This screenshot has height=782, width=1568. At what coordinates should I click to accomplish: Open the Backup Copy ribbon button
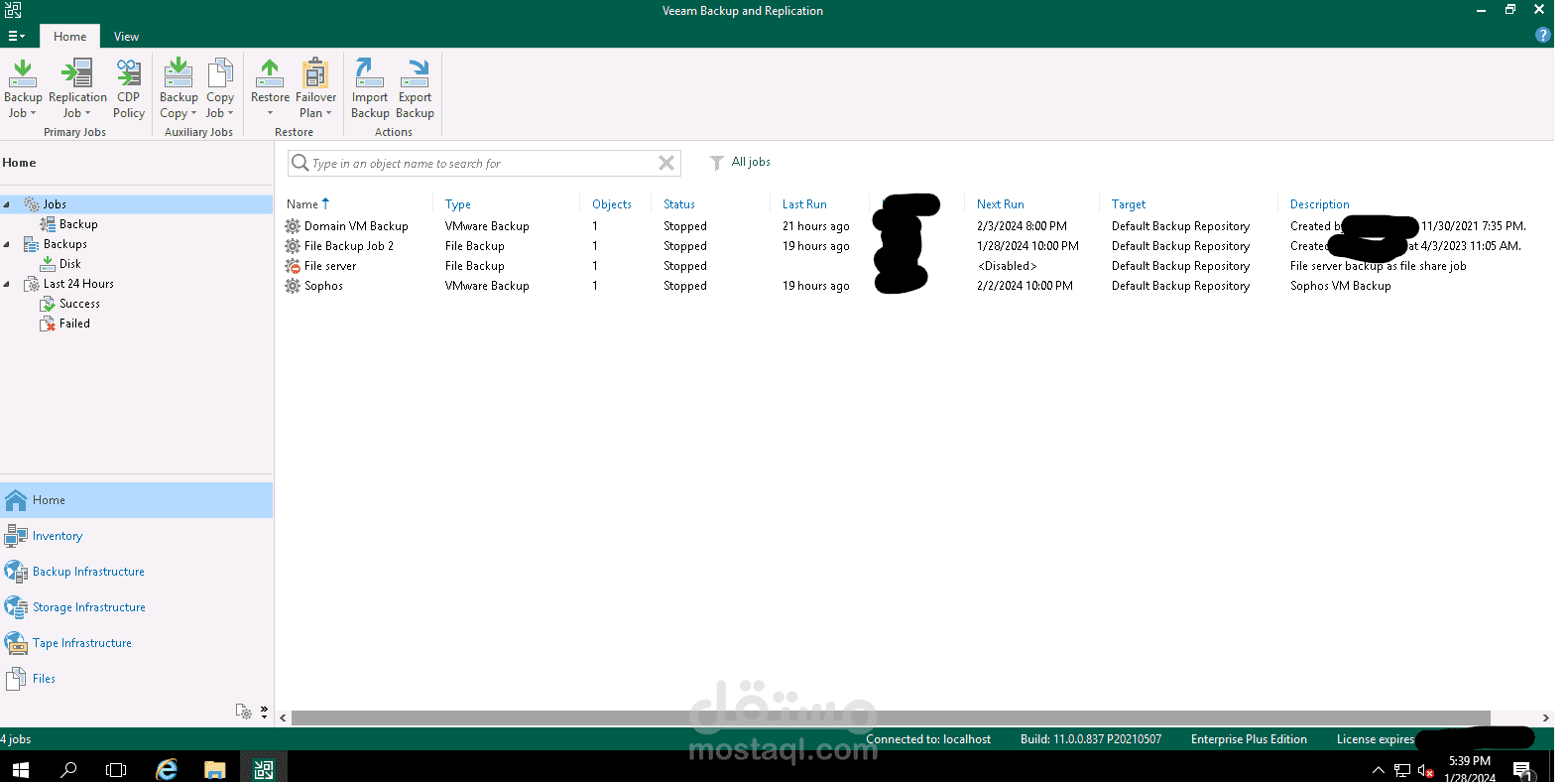pyautogui.click(x=179, y=88)
